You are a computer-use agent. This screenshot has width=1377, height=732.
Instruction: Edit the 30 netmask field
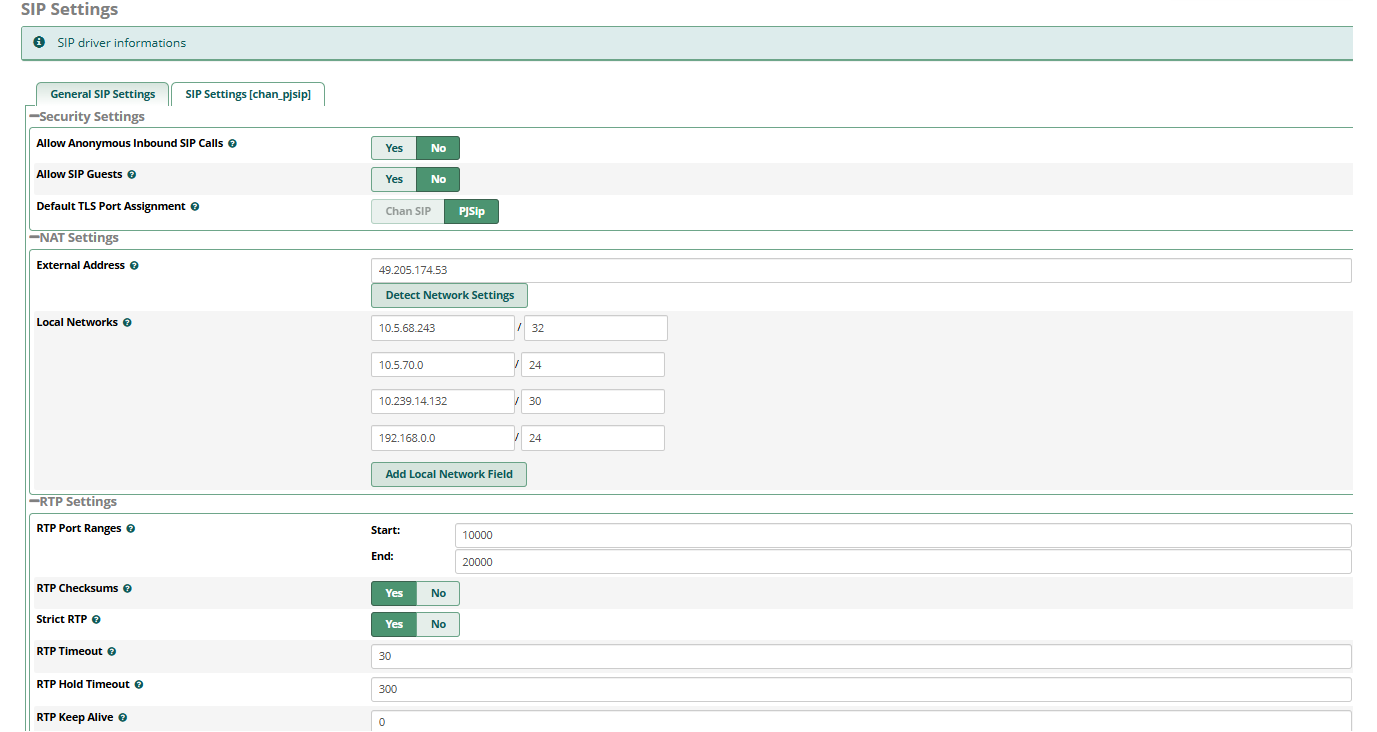coord(593,401)
